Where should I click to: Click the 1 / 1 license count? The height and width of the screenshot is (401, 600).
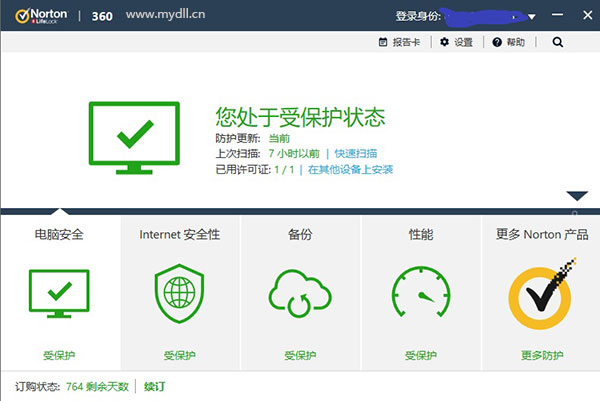click(x=284, y=170)
